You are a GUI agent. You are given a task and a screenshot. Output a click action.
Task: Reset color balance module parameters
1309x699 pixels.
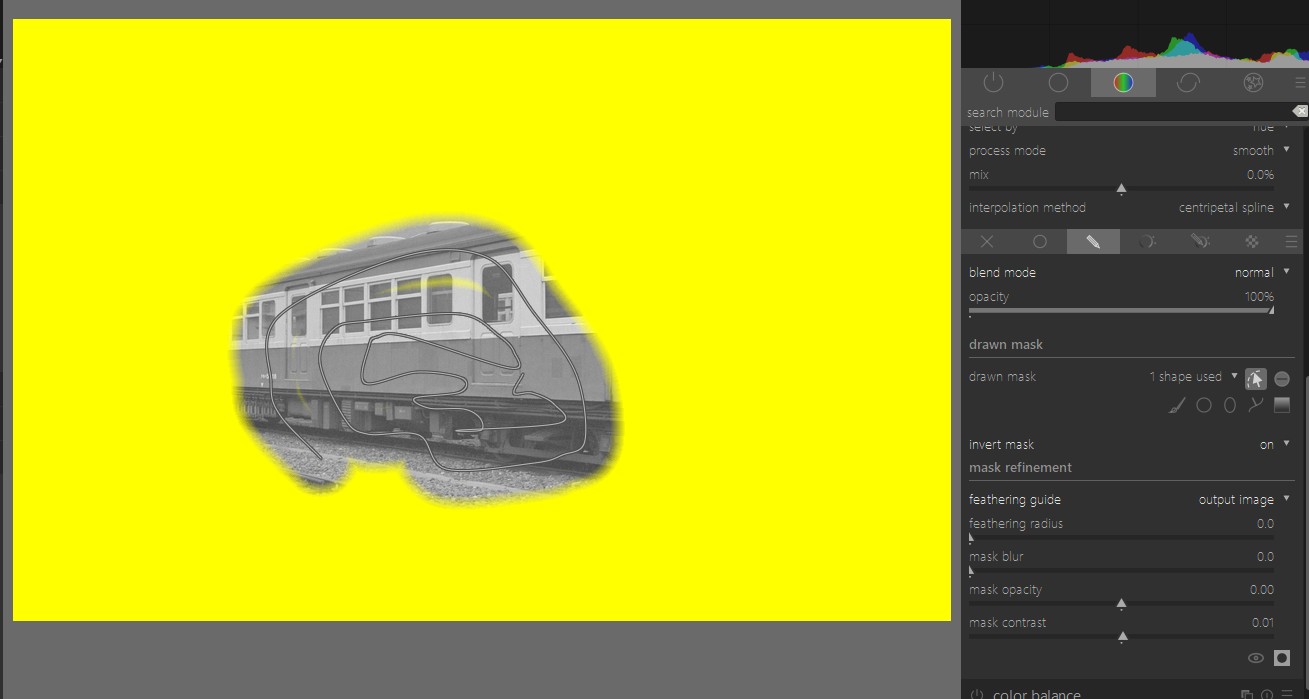(1267, 694)
